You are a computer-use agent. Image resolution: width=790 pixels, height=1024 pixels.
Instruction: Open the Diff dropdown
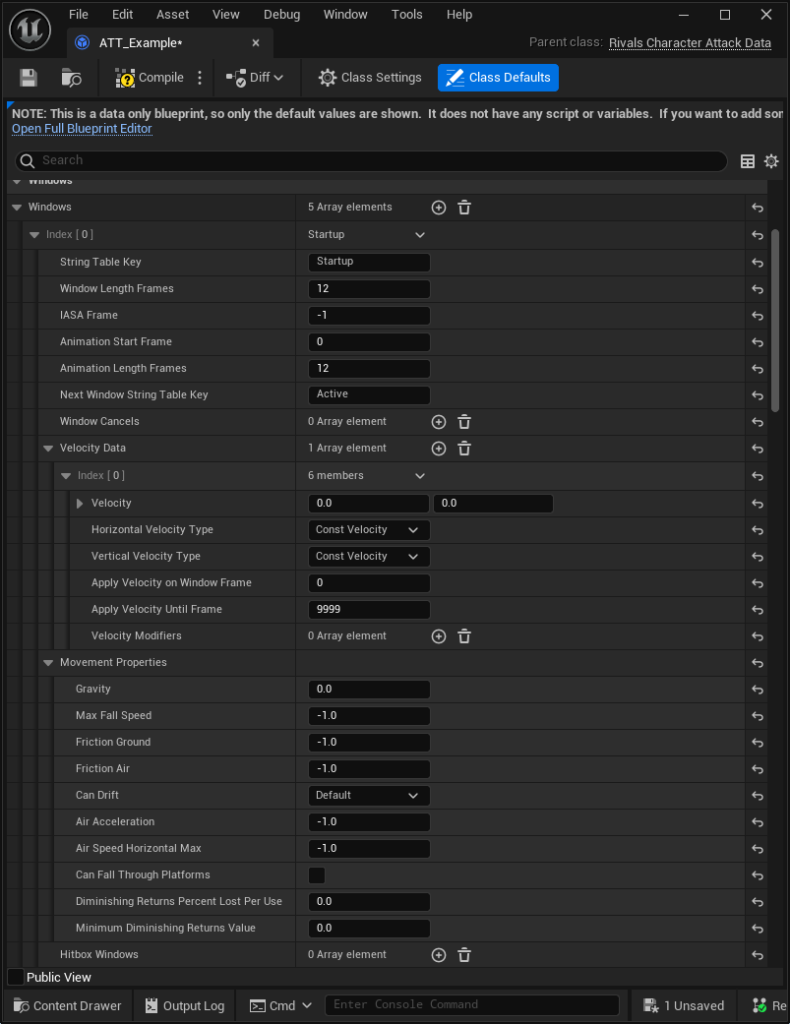(255, 78)
